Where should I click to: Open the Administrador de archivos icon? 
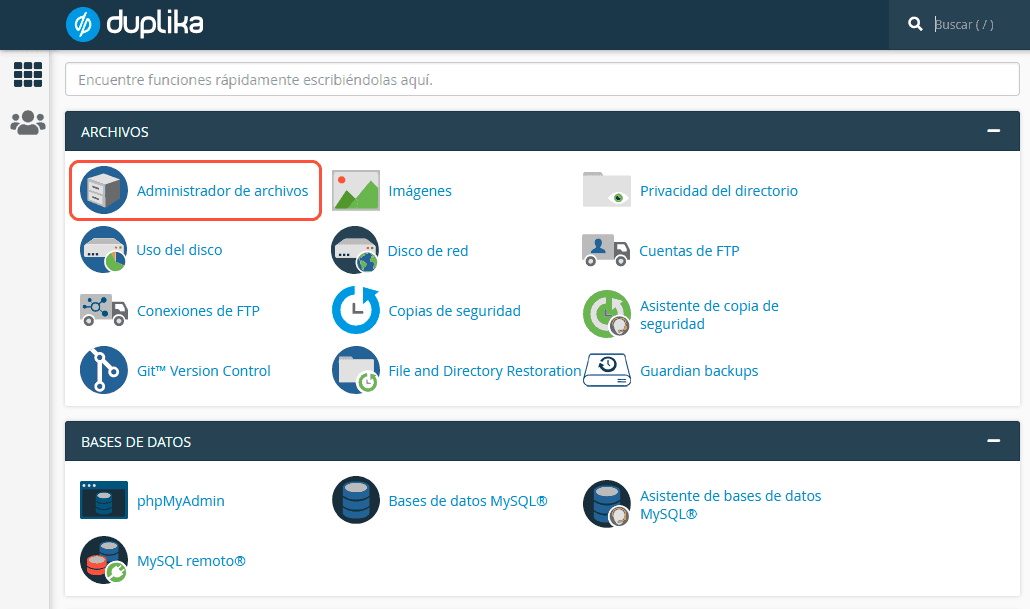coord(103,190)
